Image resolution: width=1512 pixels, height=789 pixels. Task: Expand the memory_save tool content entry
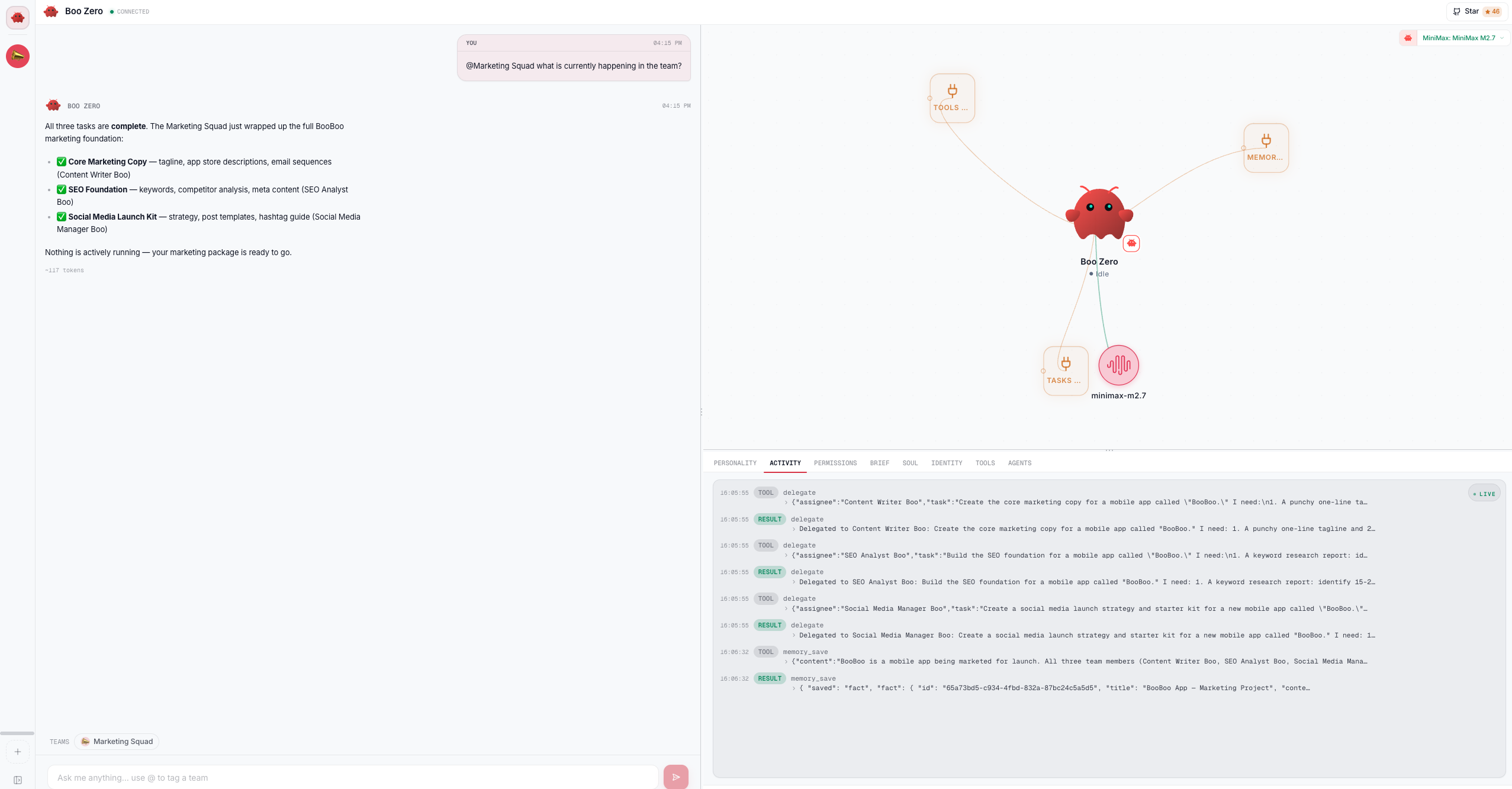pos(1076,661)
